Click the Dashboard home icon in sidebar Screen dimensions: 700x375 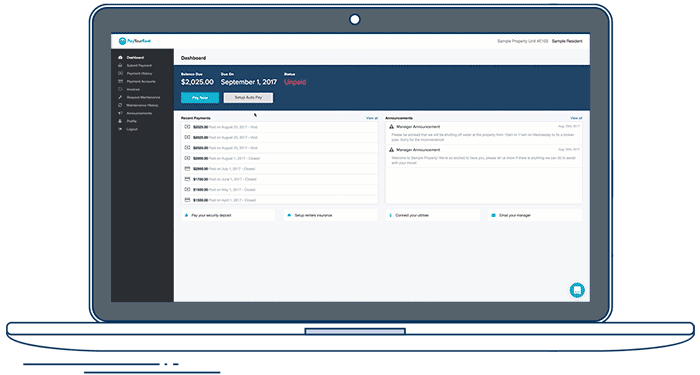coord(120,58)
